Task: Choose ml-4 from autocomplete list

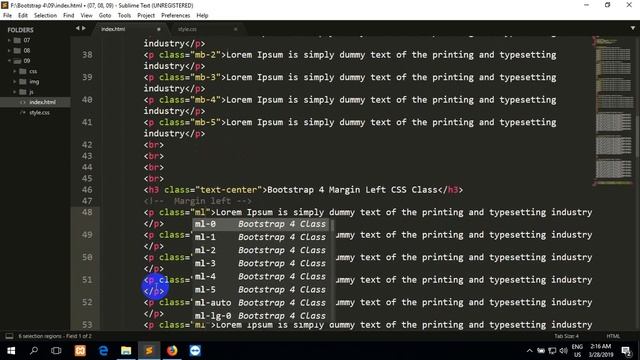Action: point(261,276)
